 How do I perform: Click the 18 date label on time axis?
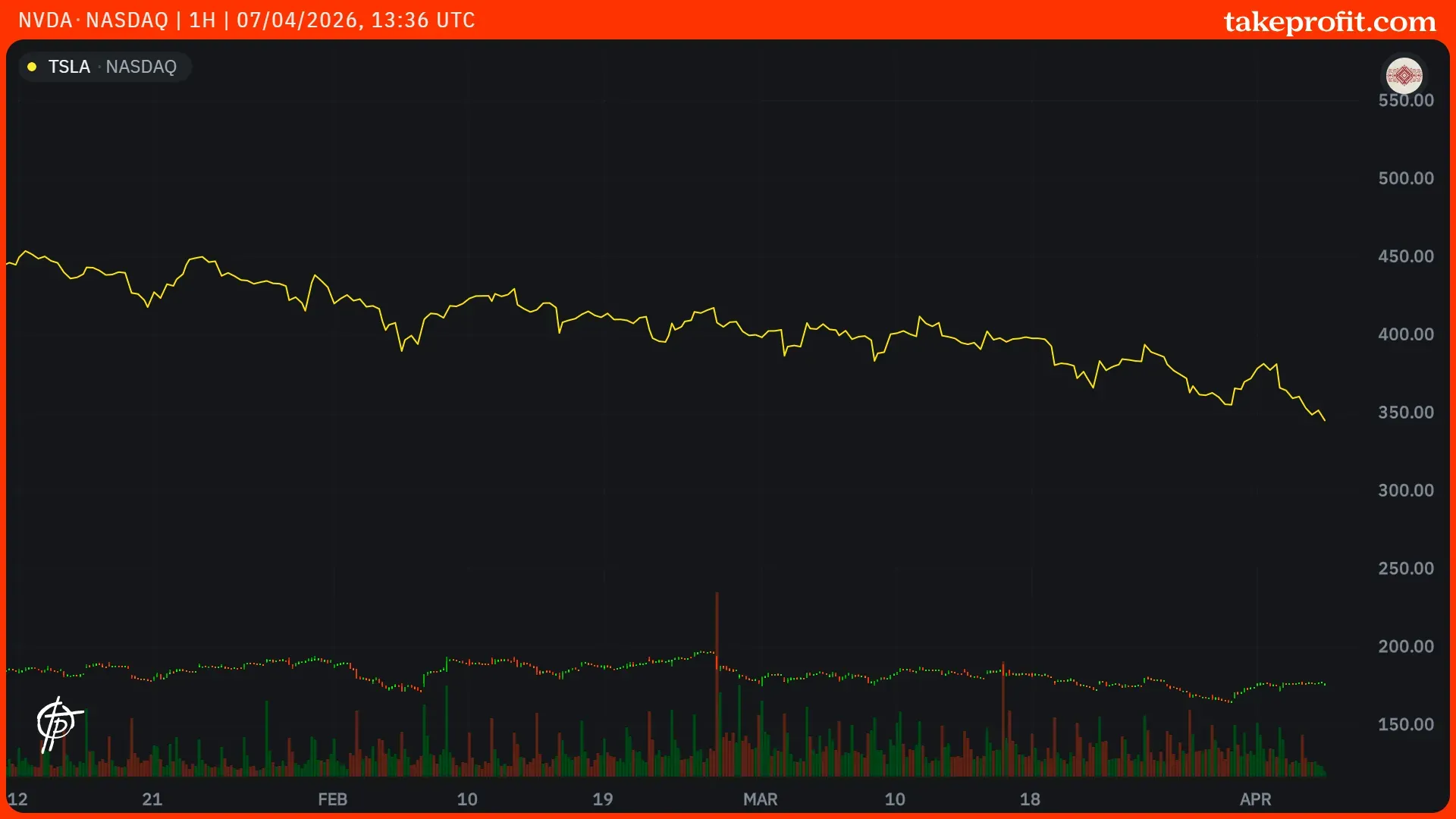1030,799
